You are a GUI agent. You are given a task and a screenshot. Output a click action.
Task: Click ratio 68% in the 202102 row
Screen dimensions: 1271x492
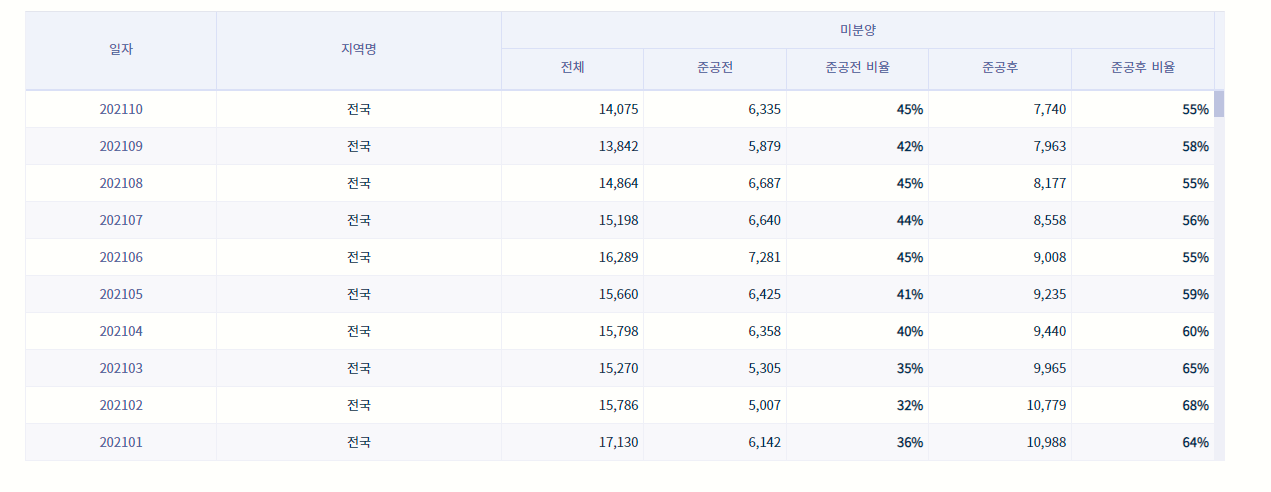(1196, 405)
